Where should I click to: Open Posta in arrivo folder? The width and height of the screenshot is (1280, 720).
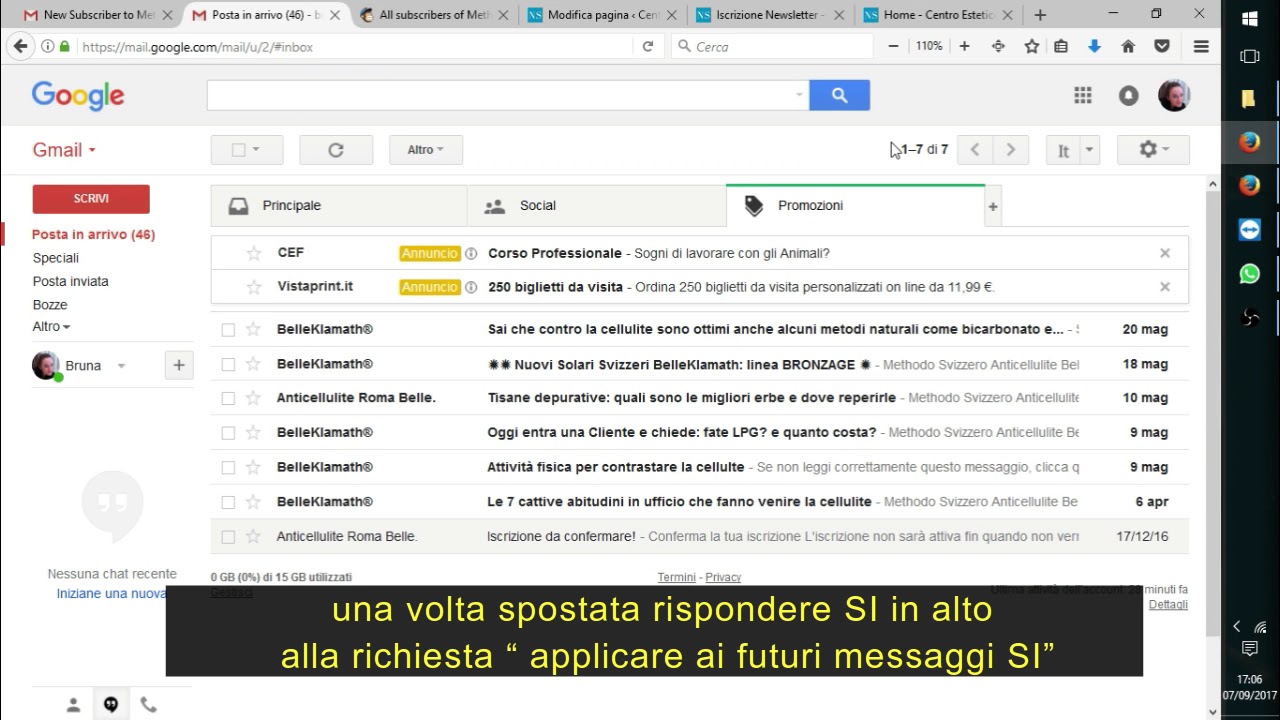click(x=94, y=235)
